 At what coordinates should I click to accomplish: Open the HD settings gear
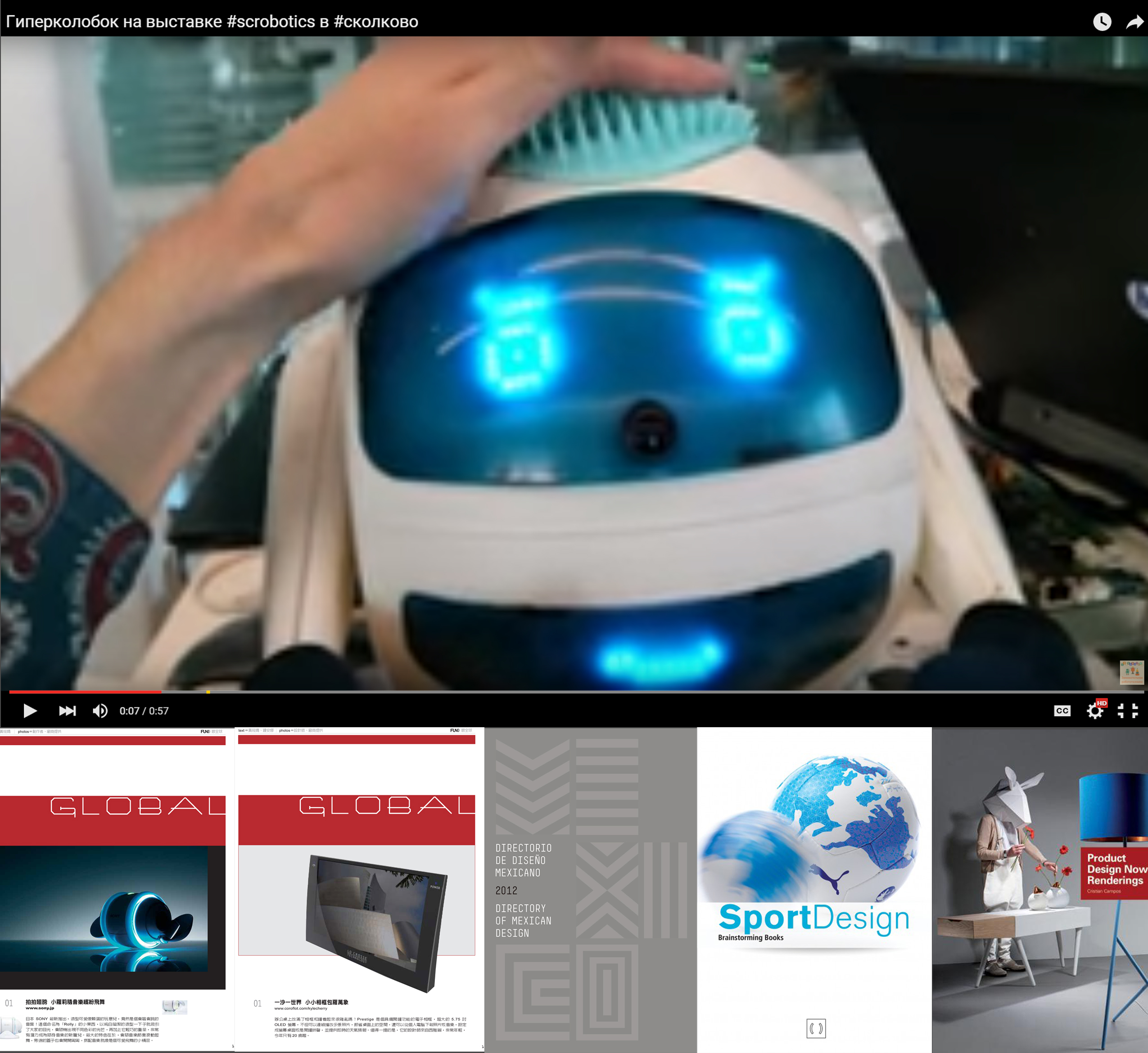pyautogui.click(x=1096, y=710)
